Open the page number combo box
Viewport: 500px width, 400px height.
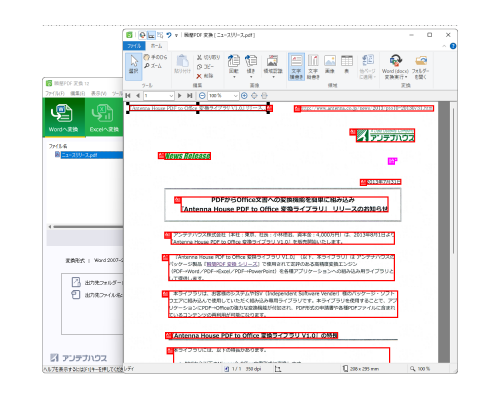159,96
